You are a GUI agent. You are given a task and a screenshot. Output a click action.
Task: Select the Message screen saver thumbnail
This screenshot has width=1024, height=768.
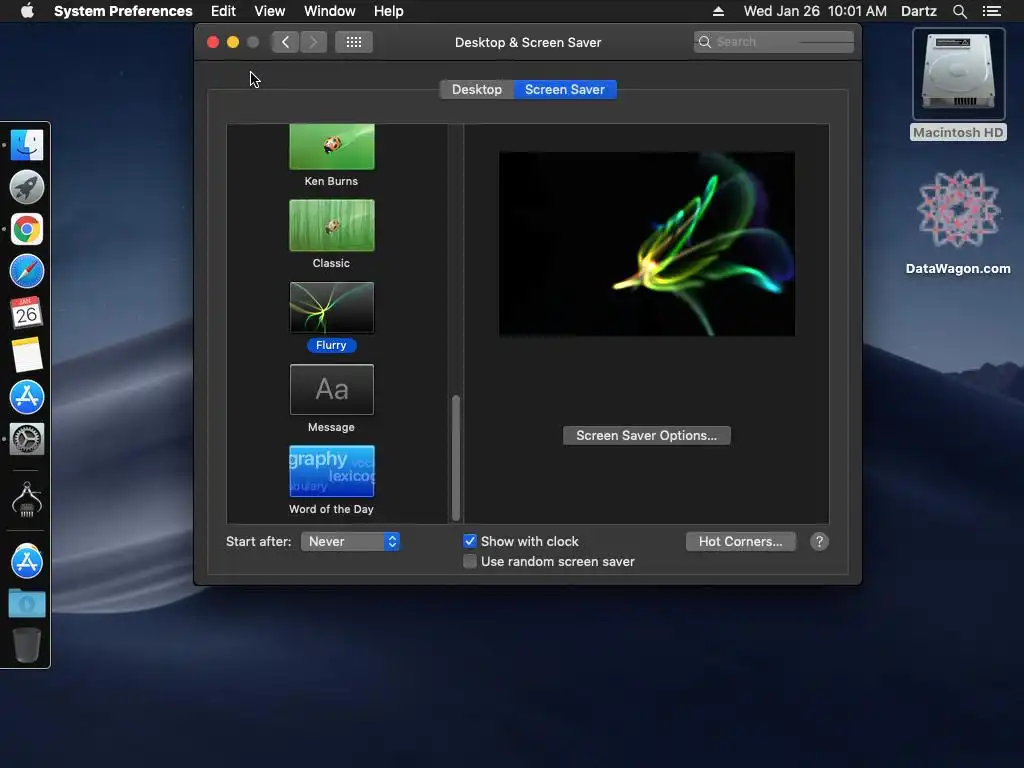click(332, 389)
